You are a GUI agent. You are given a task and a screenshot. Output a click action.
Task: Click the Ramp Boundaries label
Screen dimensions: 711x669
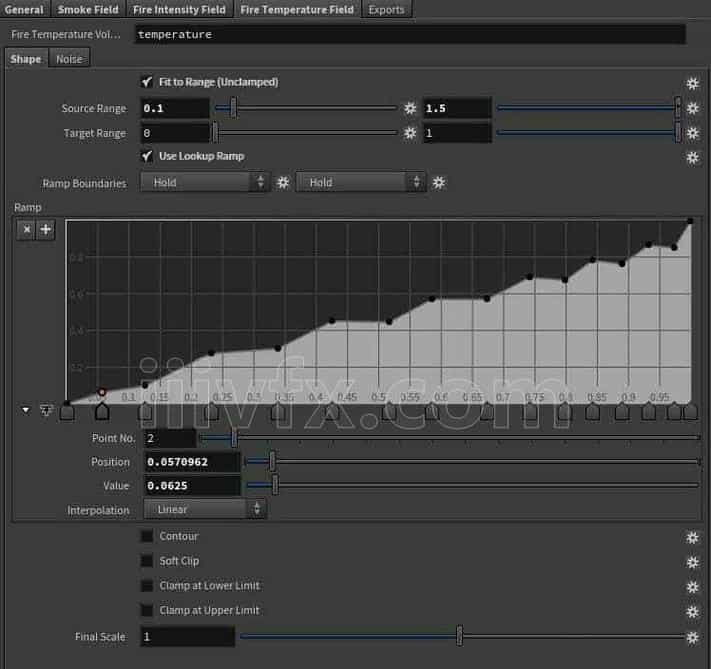84,183
